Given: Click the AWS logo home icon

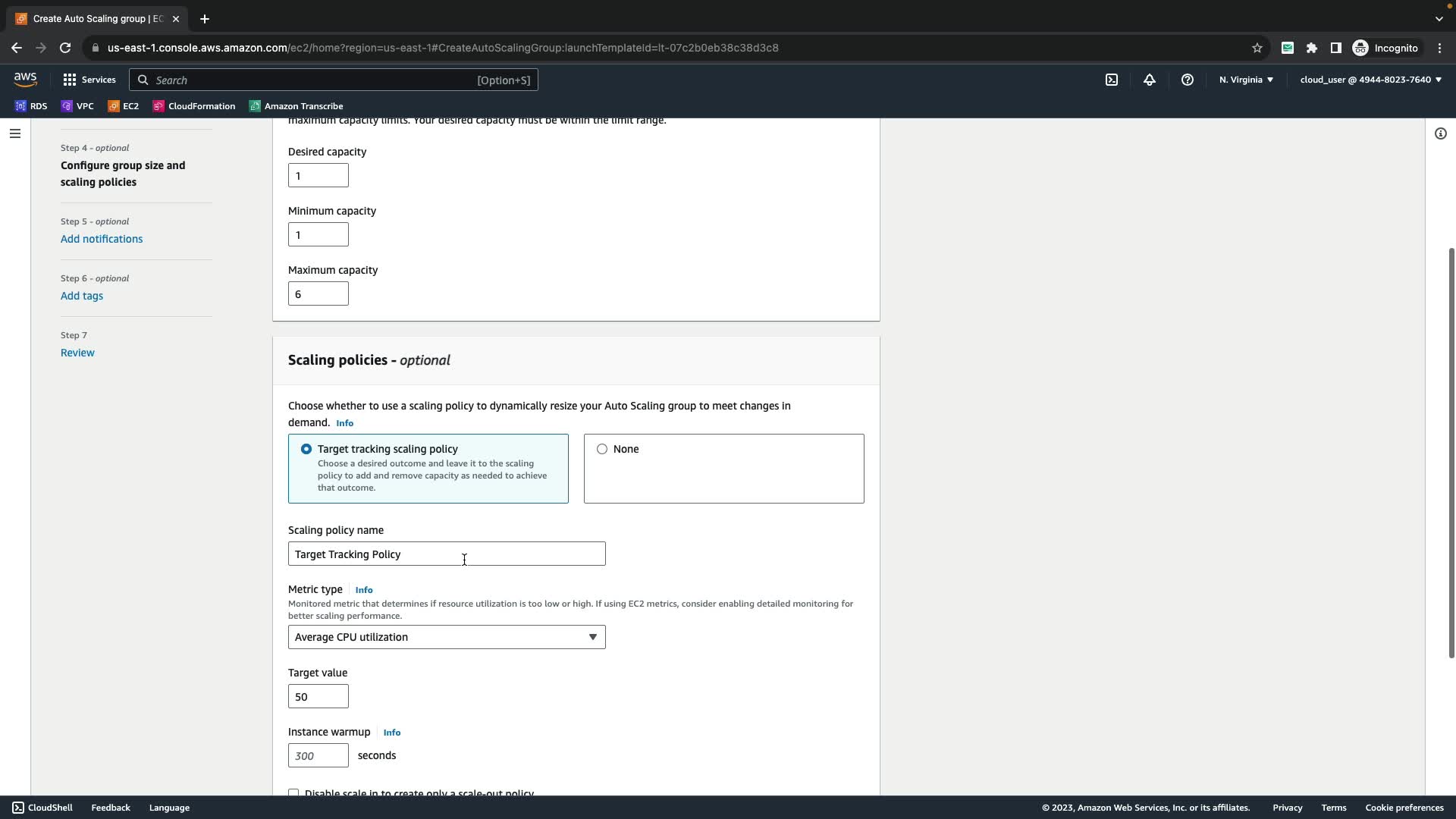Looking at the screenshot, I should (25, 79).
